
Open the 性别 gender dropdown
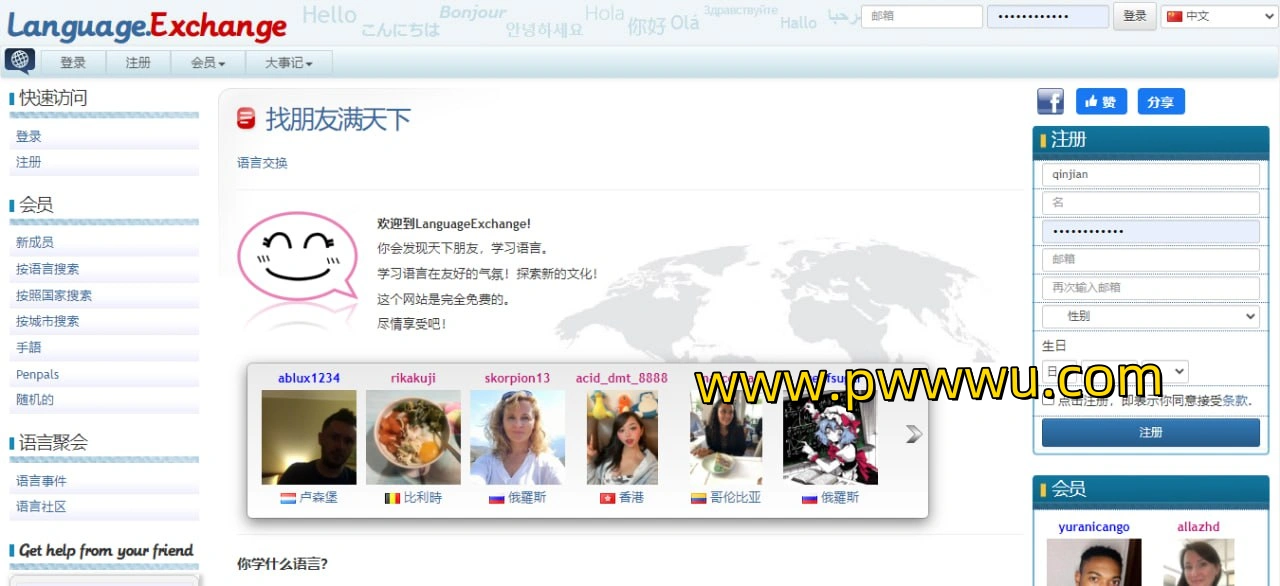(x=1151, y=316)
